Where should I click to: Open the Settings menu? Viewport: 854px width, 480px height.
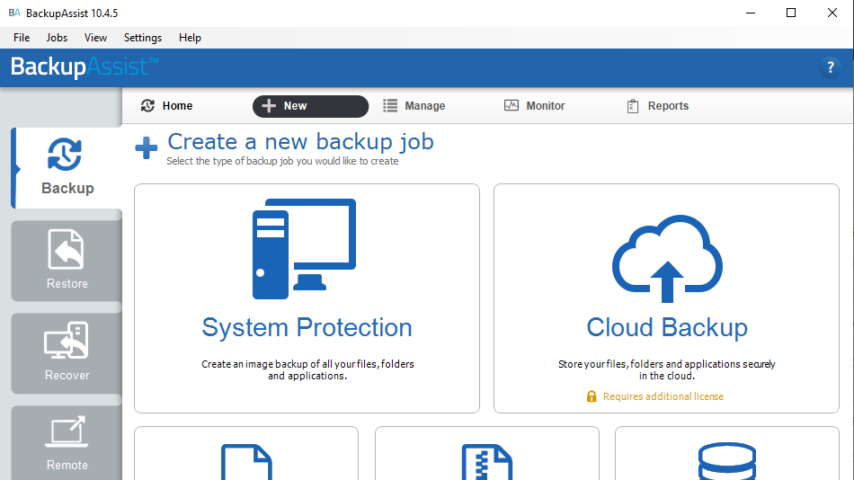[x=143, y=38]
